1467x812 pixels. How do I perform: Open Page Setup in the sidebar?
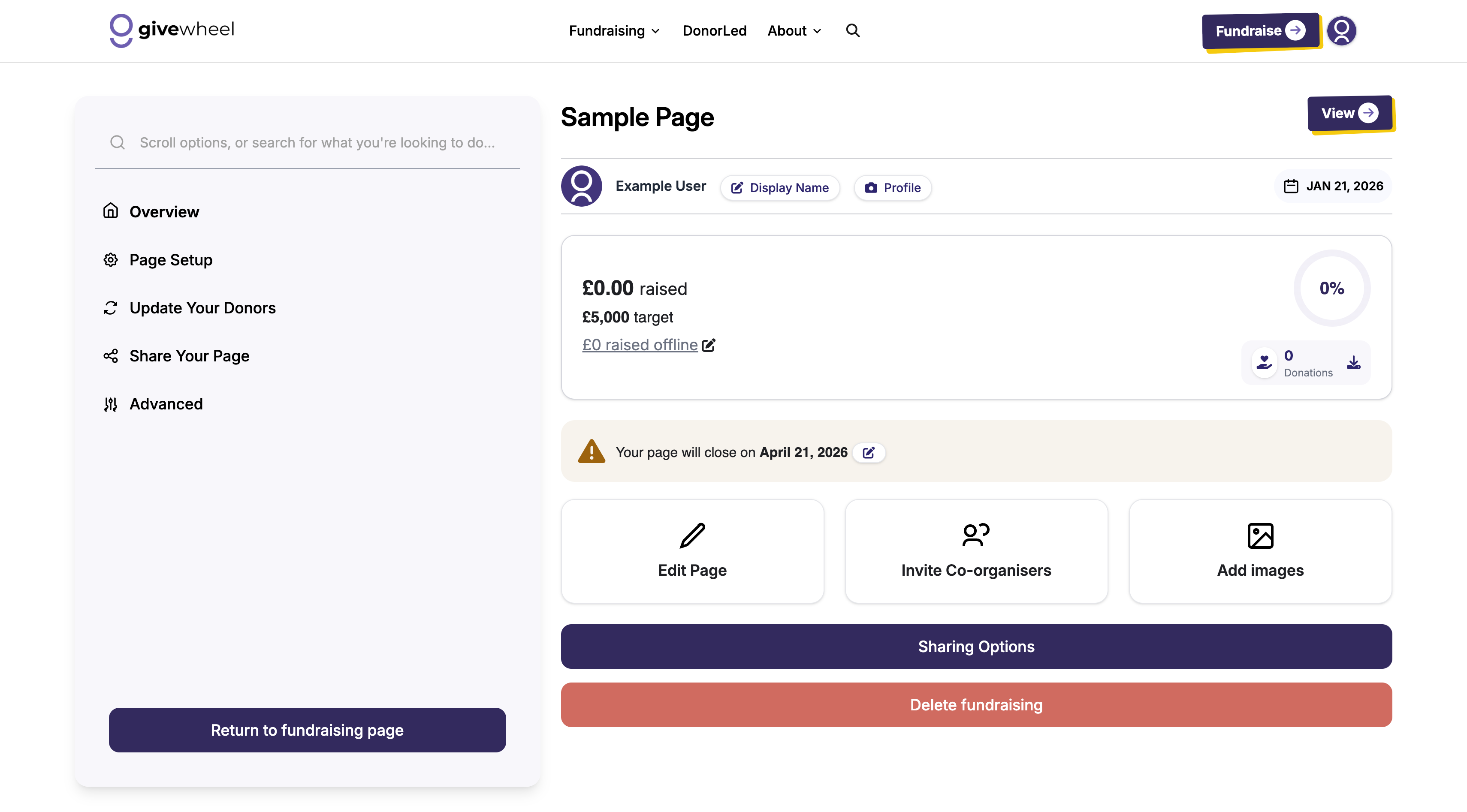[170, 260]
